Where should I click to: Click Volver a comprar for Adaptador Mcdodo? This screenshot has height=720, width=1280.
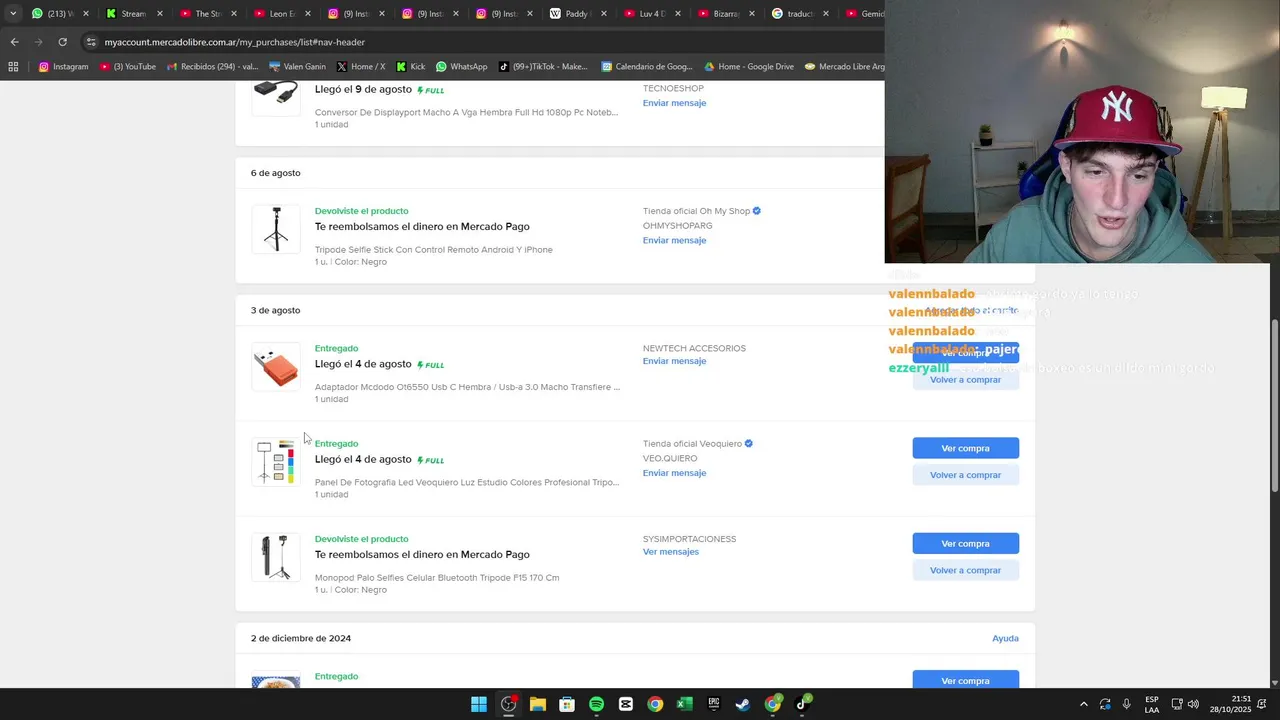pos(965,380)
